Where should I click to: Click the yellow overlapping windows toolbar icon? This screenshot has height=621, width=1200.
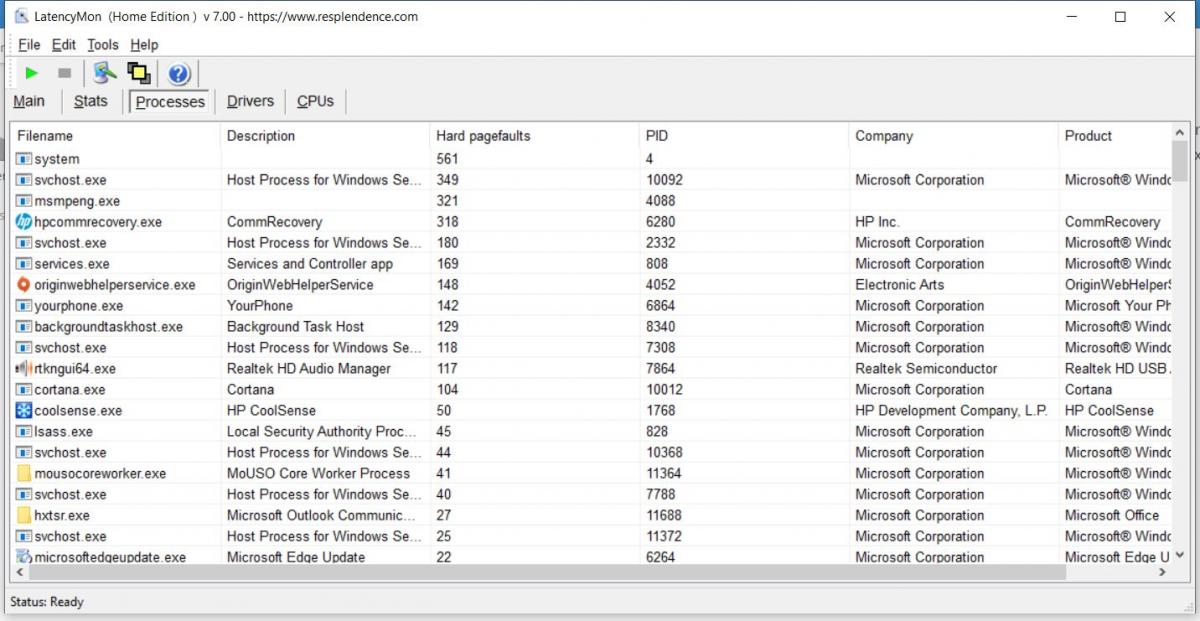[139, 73]
